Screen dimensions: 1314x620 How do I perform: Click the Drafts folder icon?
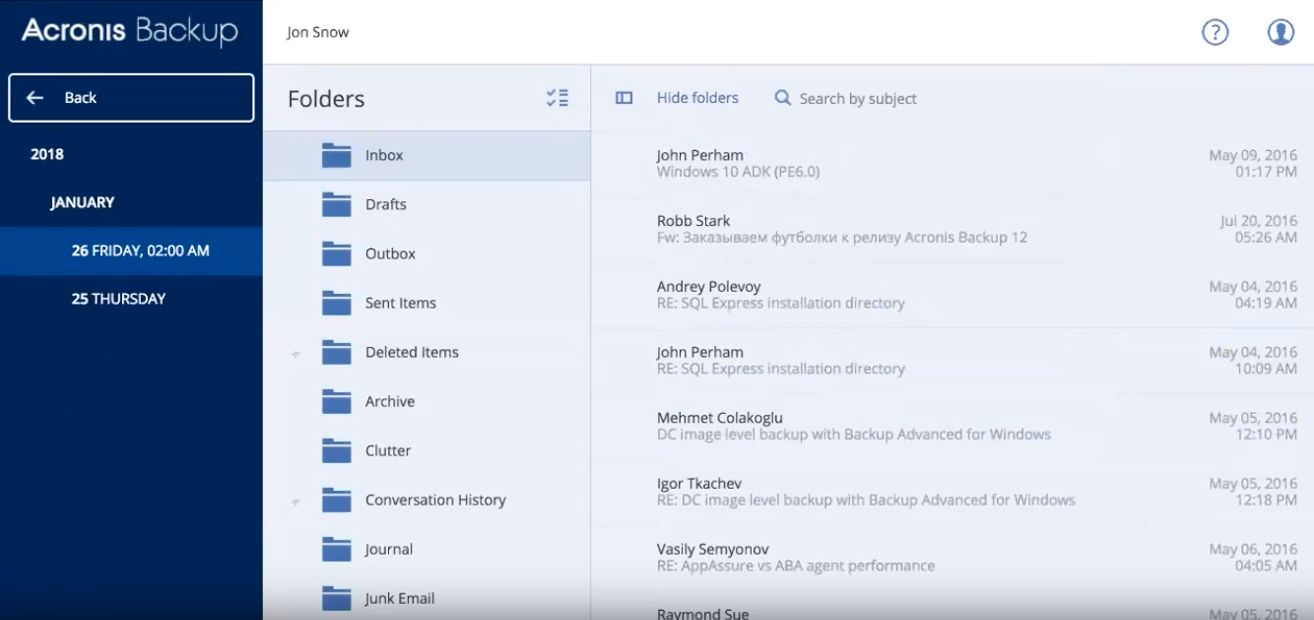337,204
